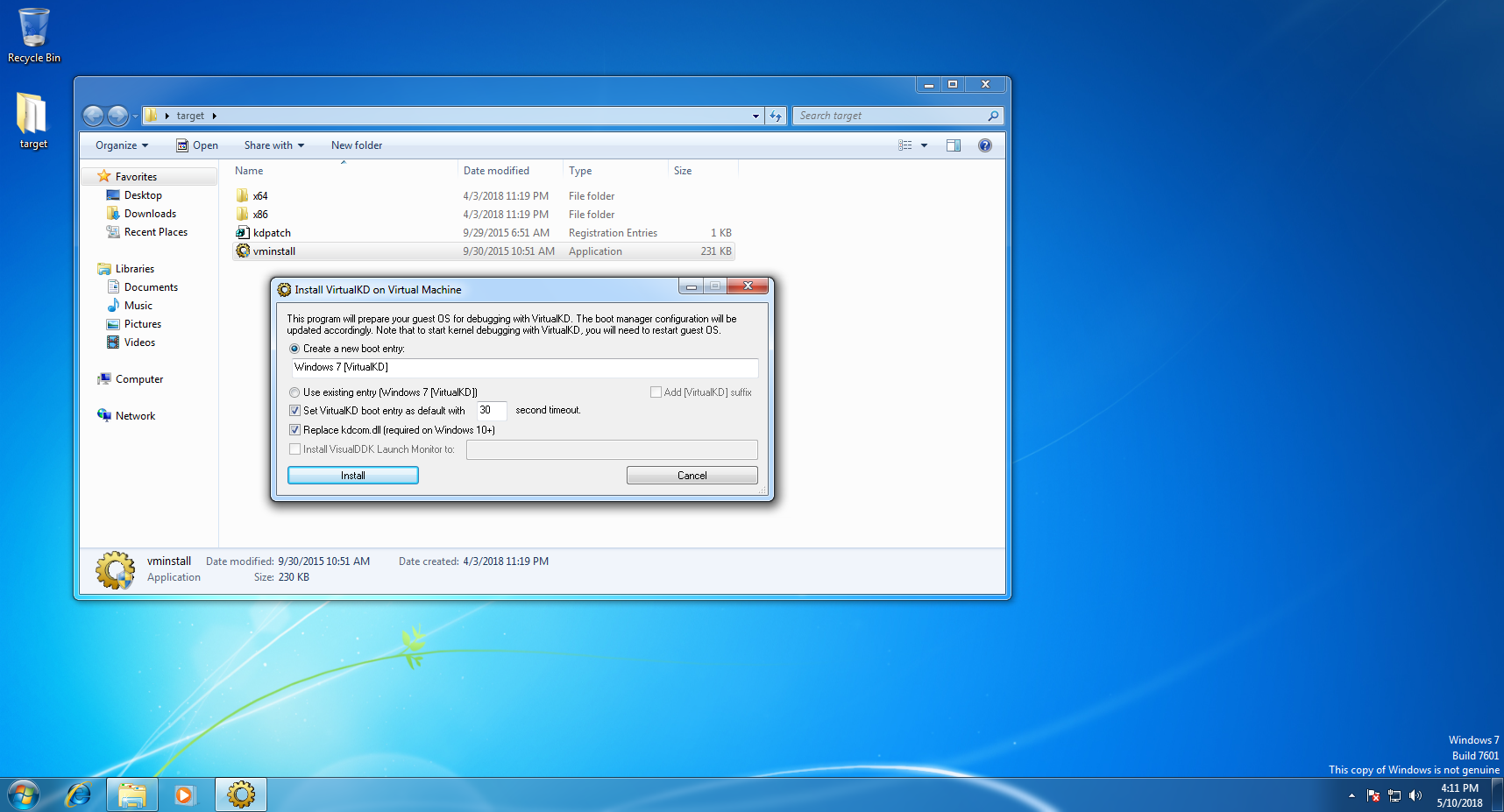
Task: Click the Favorites star icon
Action: click(x=104, y=176)
